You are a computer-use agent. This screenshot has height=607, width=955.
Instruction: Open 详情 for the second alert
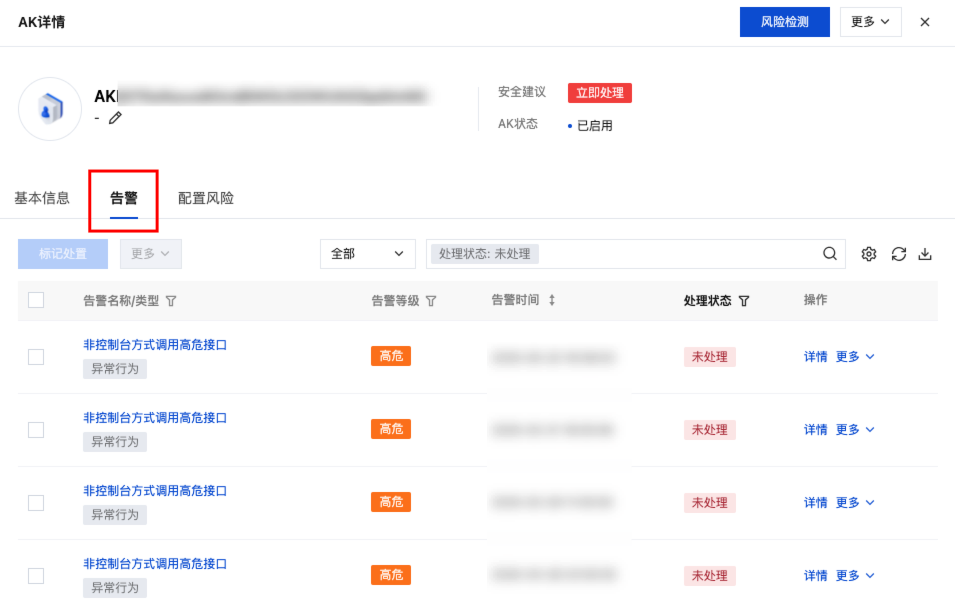pyautogui.click(x=815, y=430)
